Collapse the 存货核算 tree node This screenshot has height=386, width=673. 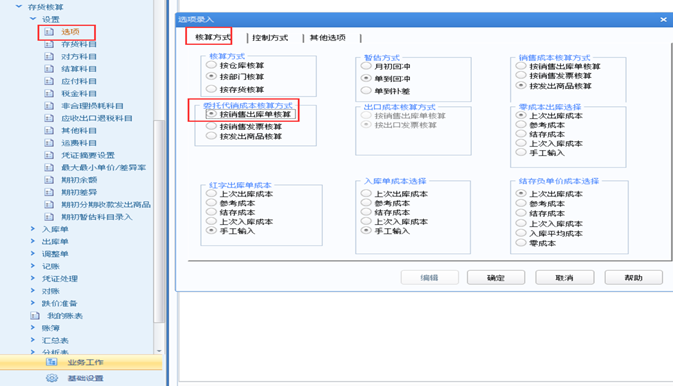click(18, 6)
